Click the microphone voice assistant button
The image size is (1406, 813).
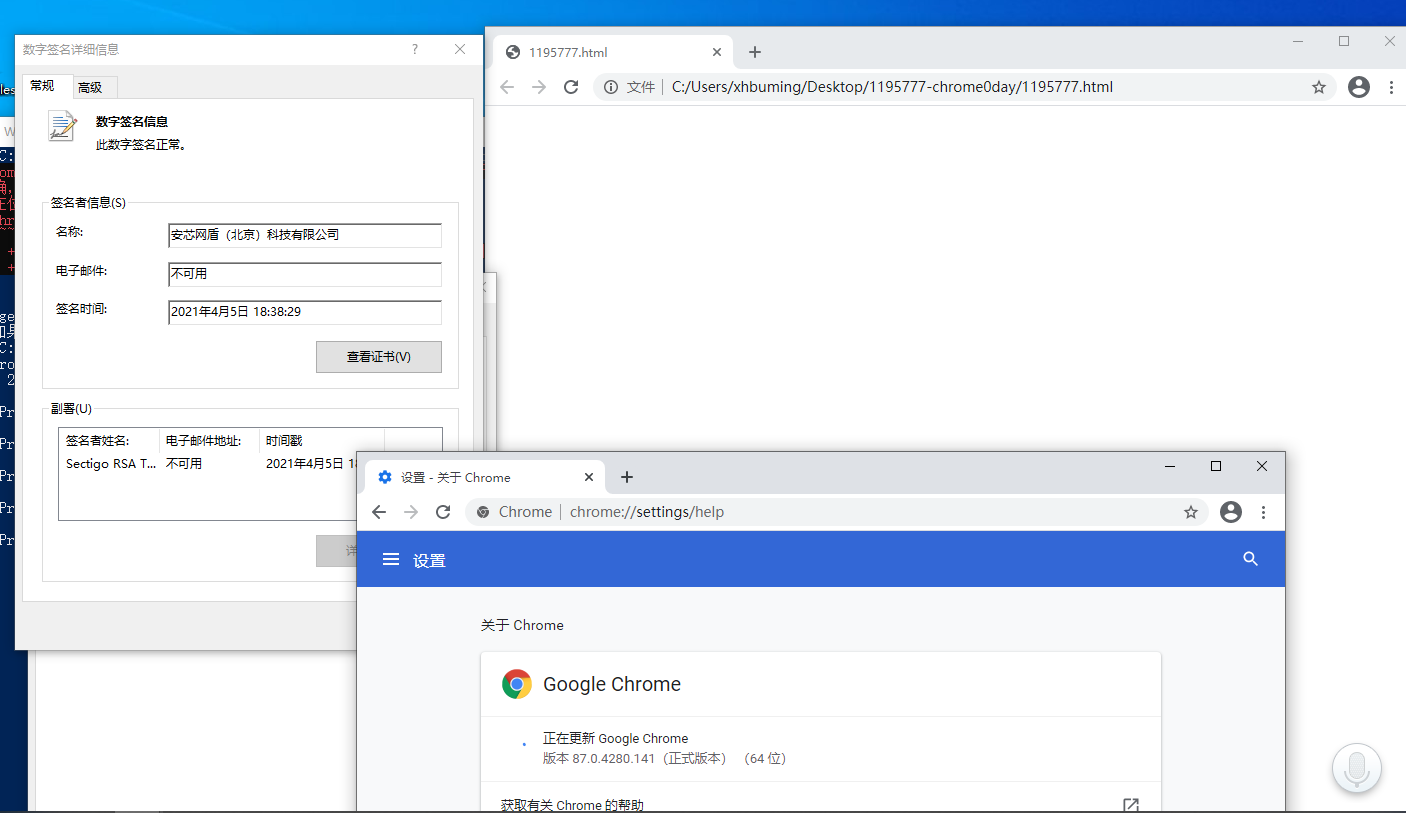coord(1357,768)
